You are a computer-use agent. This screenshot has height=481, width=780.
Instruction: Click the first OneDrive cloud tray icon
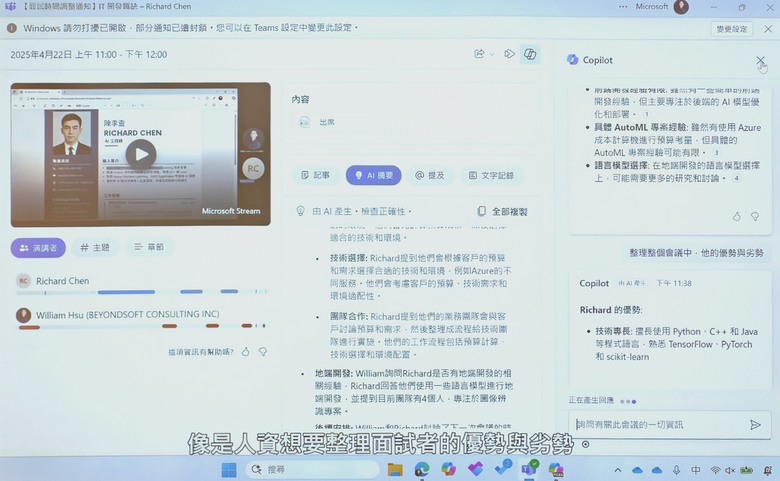coord(637,470)
